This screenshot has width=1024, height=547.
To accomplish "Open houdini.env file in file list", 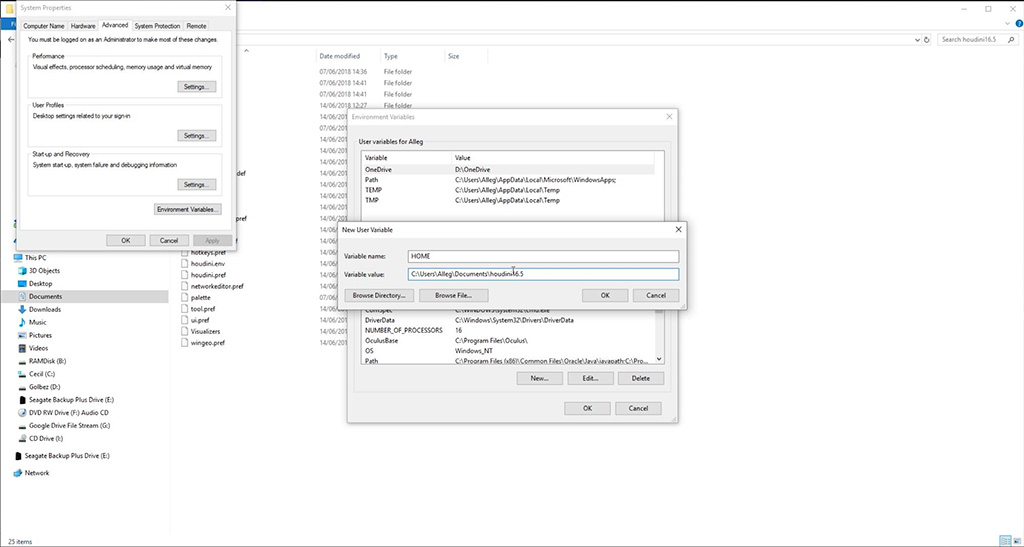I will pos(208,264).
